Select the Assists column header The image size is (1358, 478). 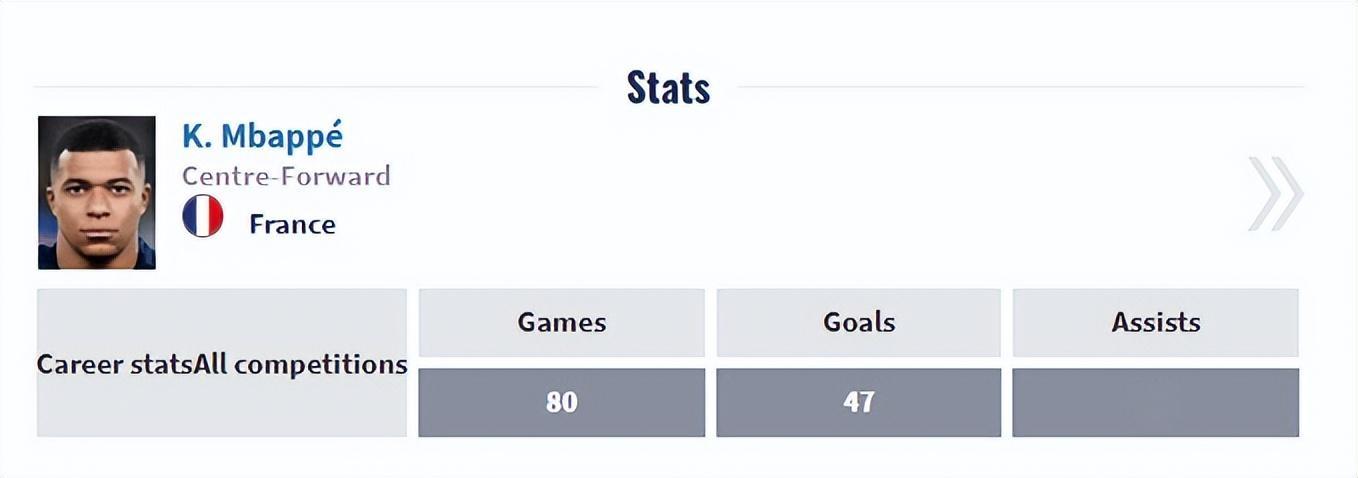(x=1155, y=323)
